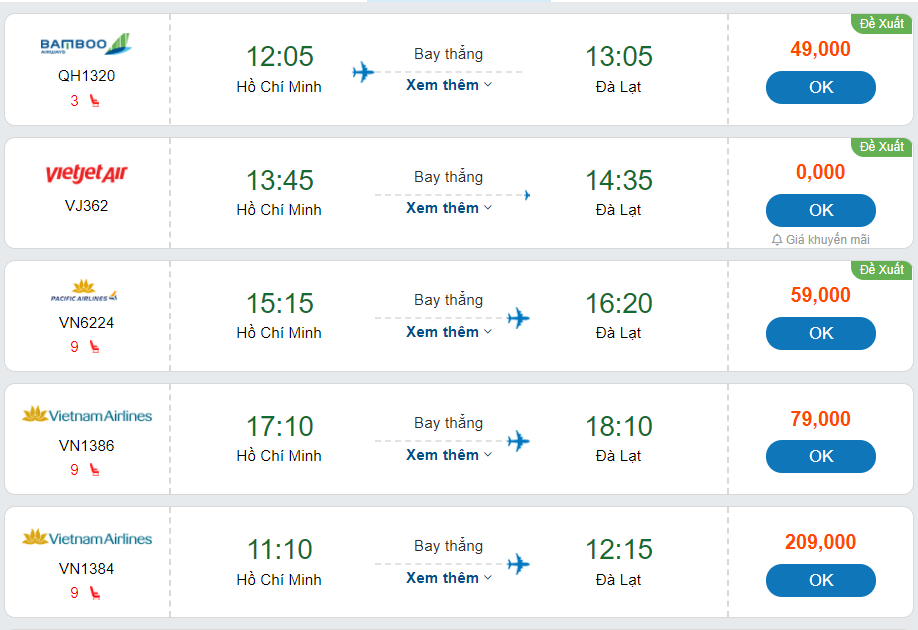This screenshot has height=630, width=918.
Task: Click the Bamboo Airways logo
Action: click(86, 44)
